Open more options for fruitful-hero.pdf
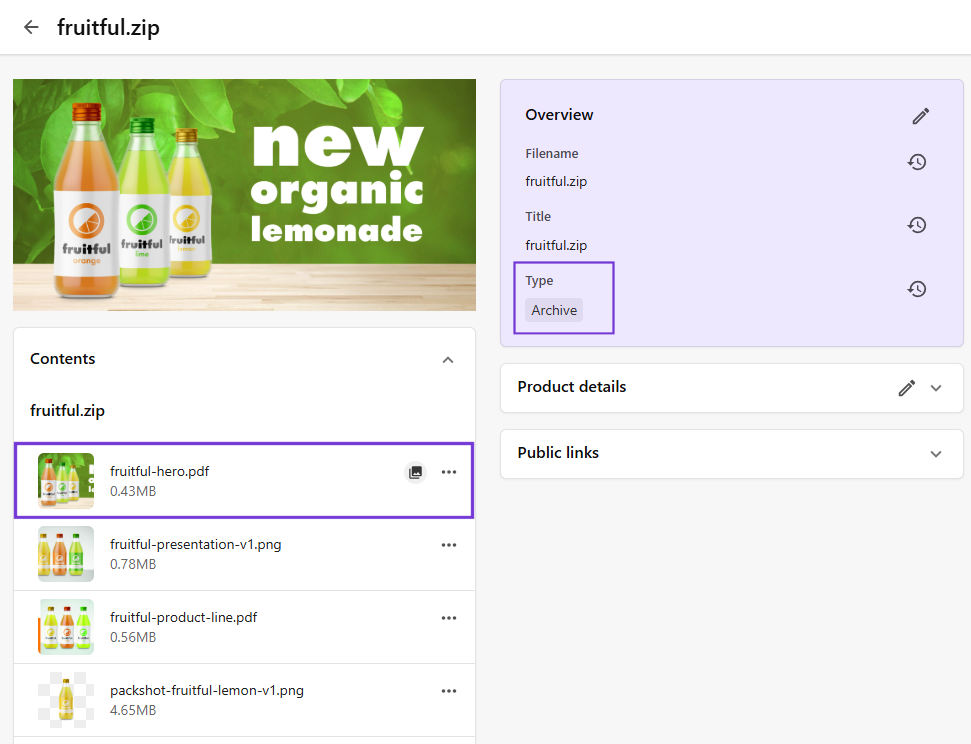The width and height of the screenshot is (971, 744). point(449,472)
